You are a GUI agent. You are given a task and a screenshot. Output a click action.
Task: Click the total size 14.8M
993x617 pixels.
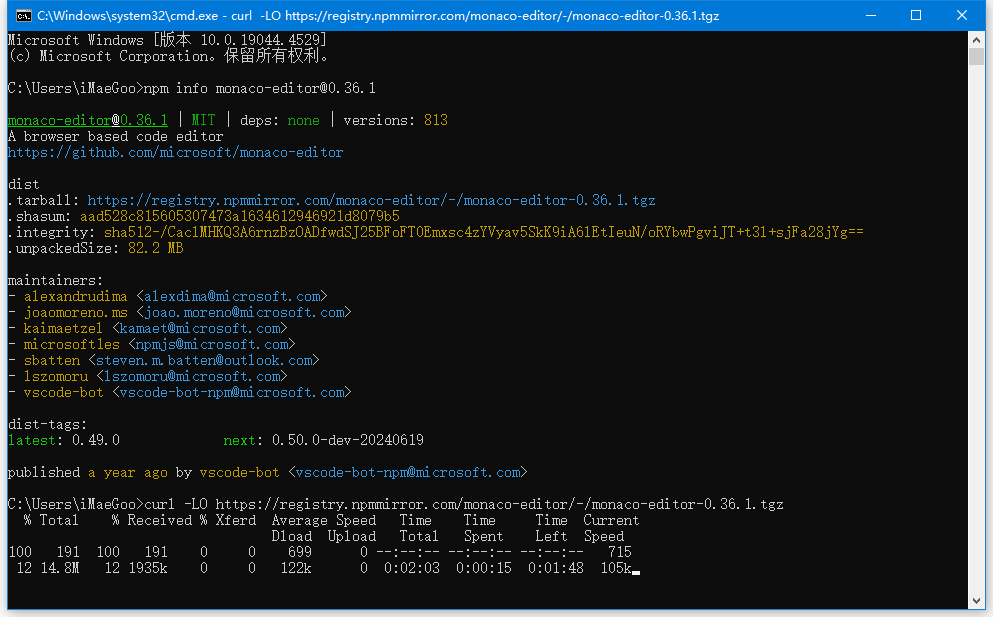[60, 568]
